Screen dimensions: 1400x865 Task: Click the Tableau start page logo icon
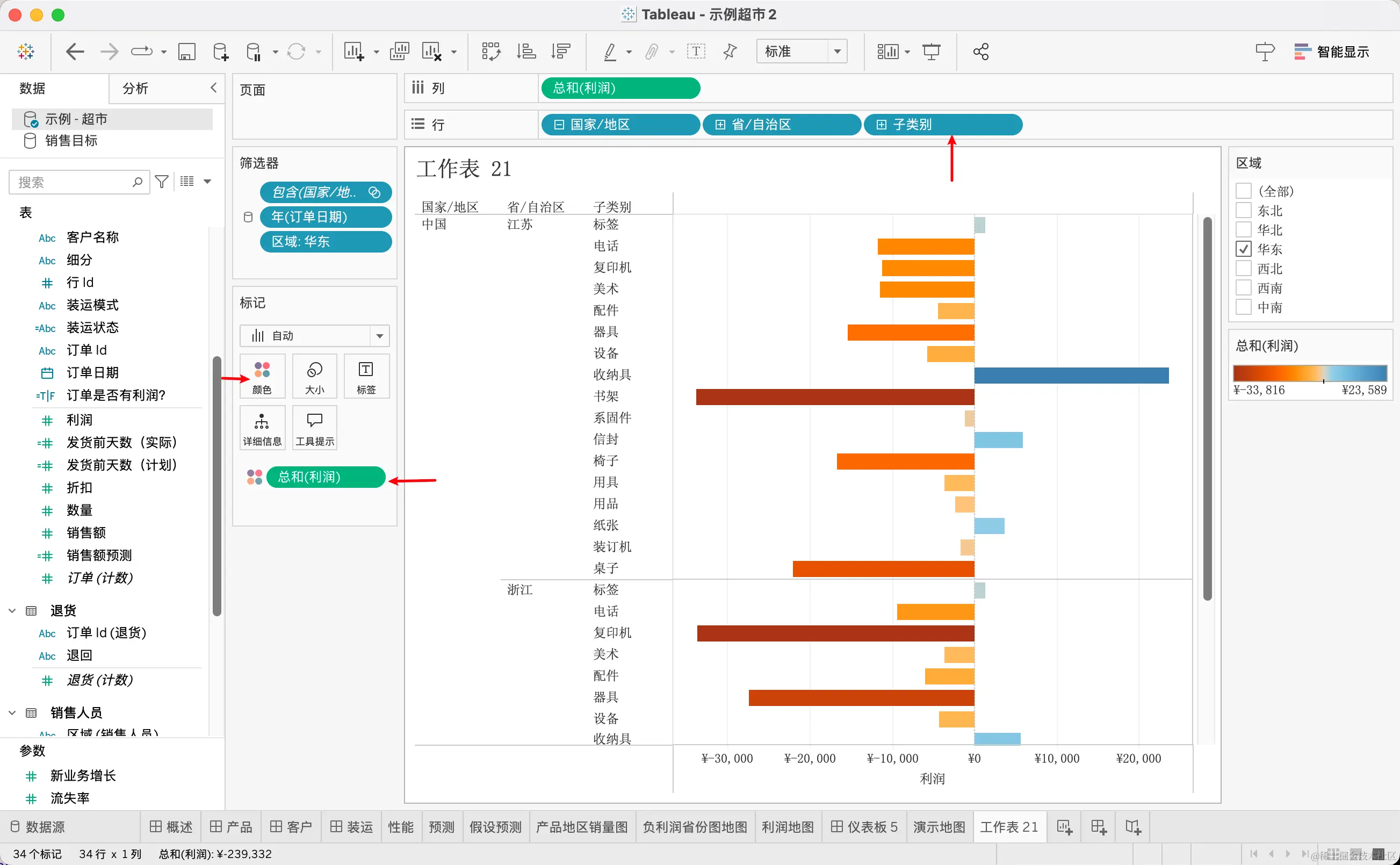pyautogui.click(x=26, y=52)
